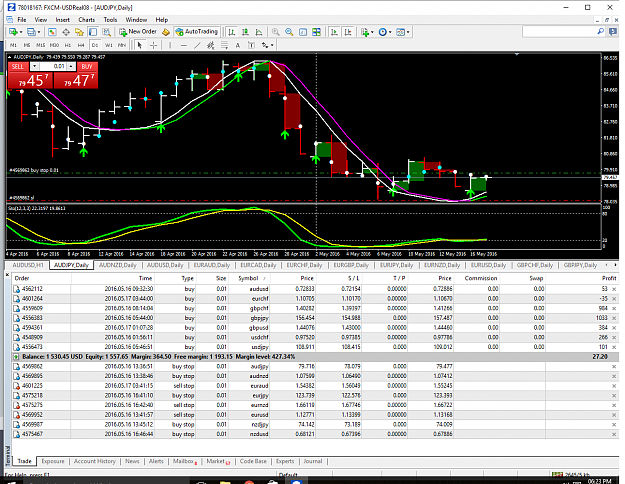Screen dimensions: 625x484
Task: Open the Account History terminal tab
Action: [x=94, y=461]
